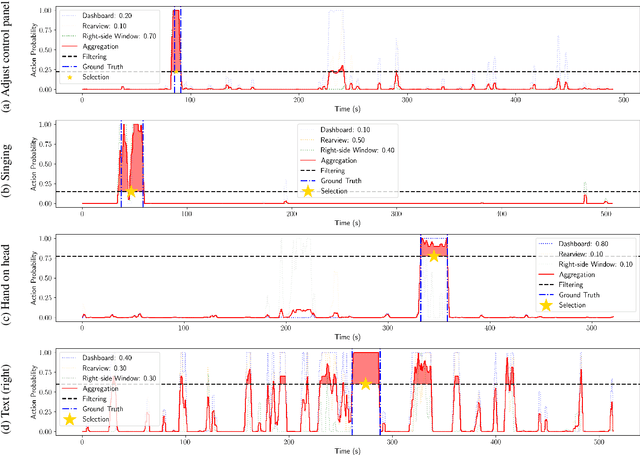
Task: Click the red shaded peak in Adjust control panel plot
Action: [176, 40]
